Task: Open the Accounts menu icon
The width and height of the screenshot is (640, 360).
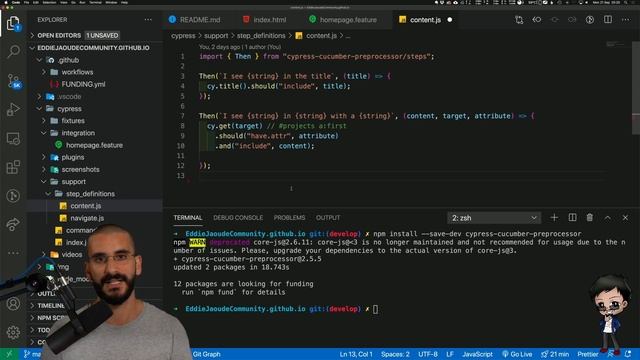Action: (13, 304)
